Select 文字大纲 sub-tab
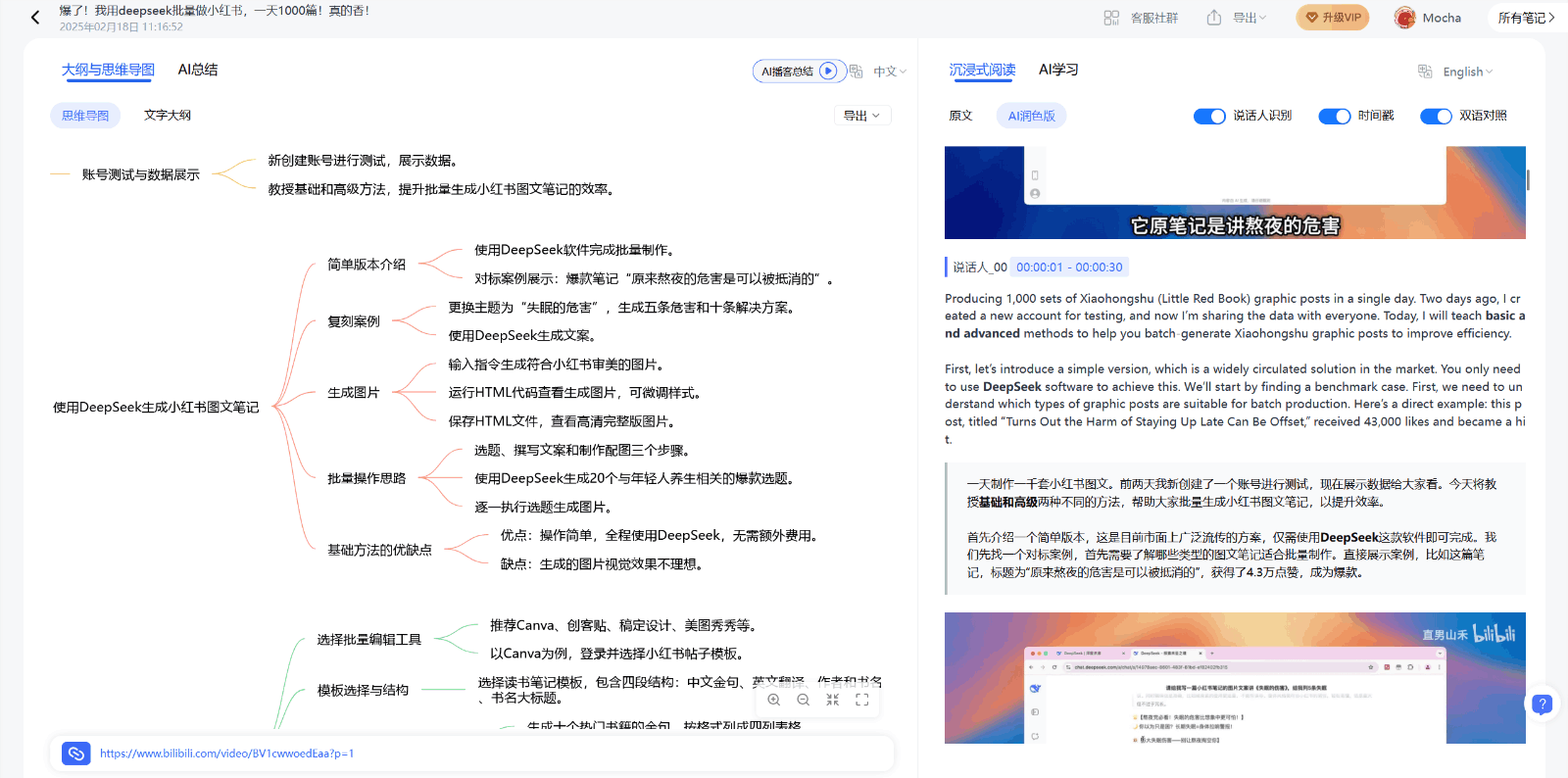1568x778 pixels. pos(168,116)
